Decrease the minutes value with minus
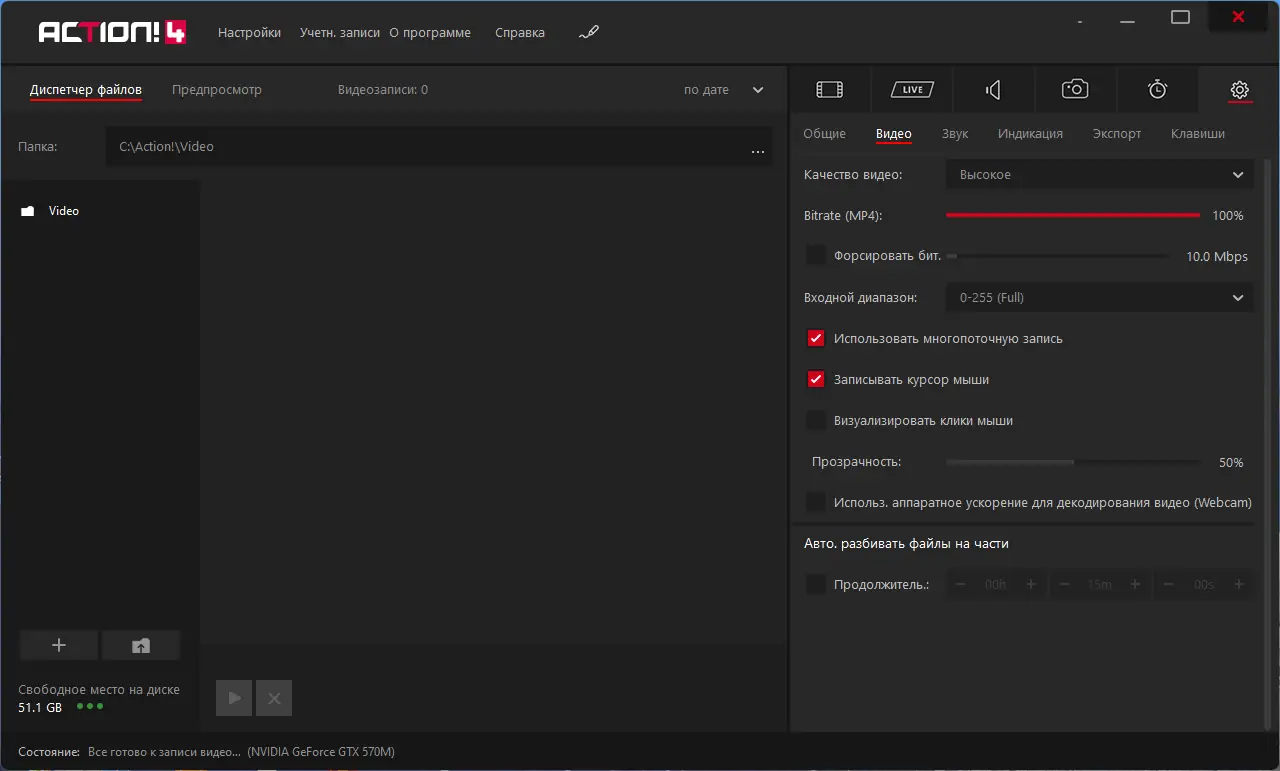Image resolution: width=1280 pixels, height=771 pixels. 1064,584
